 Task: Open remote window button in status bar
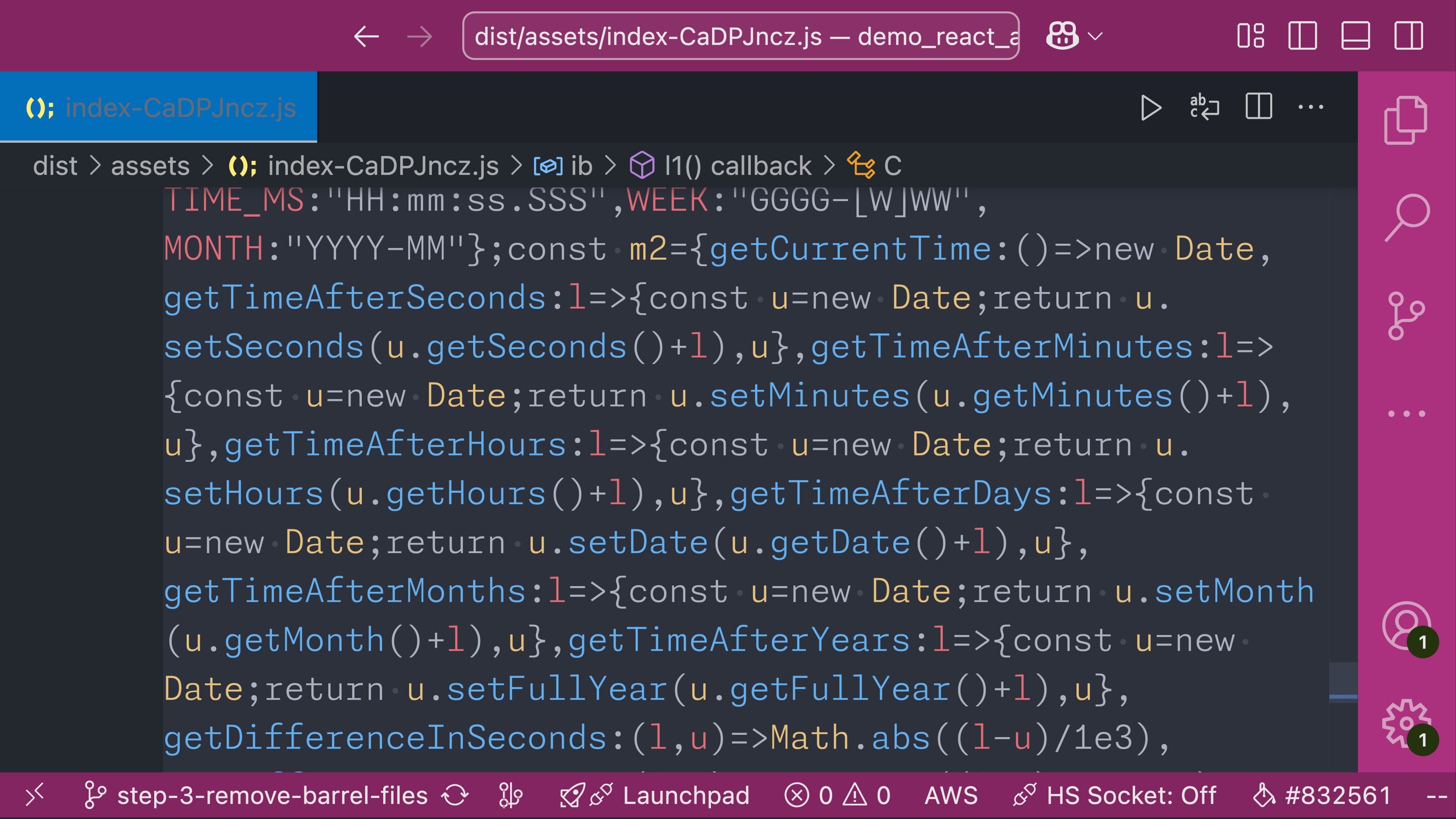pos(34,795)
